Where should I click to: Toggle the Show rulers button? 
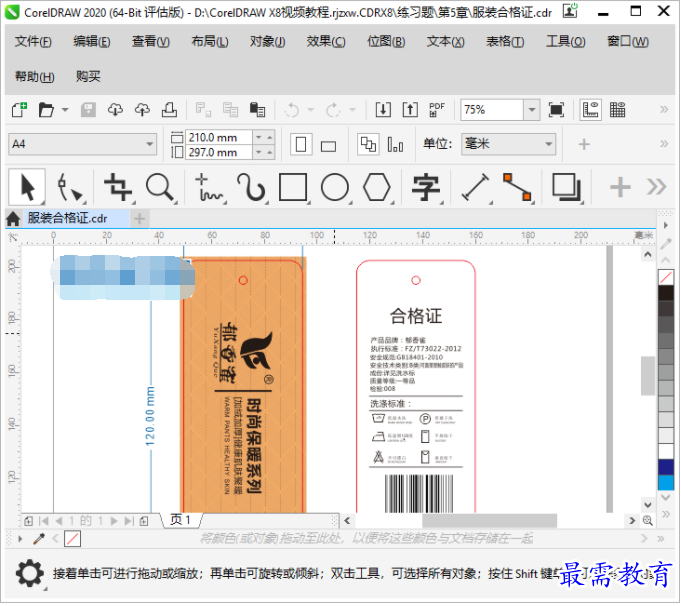(x=590, y=110)
